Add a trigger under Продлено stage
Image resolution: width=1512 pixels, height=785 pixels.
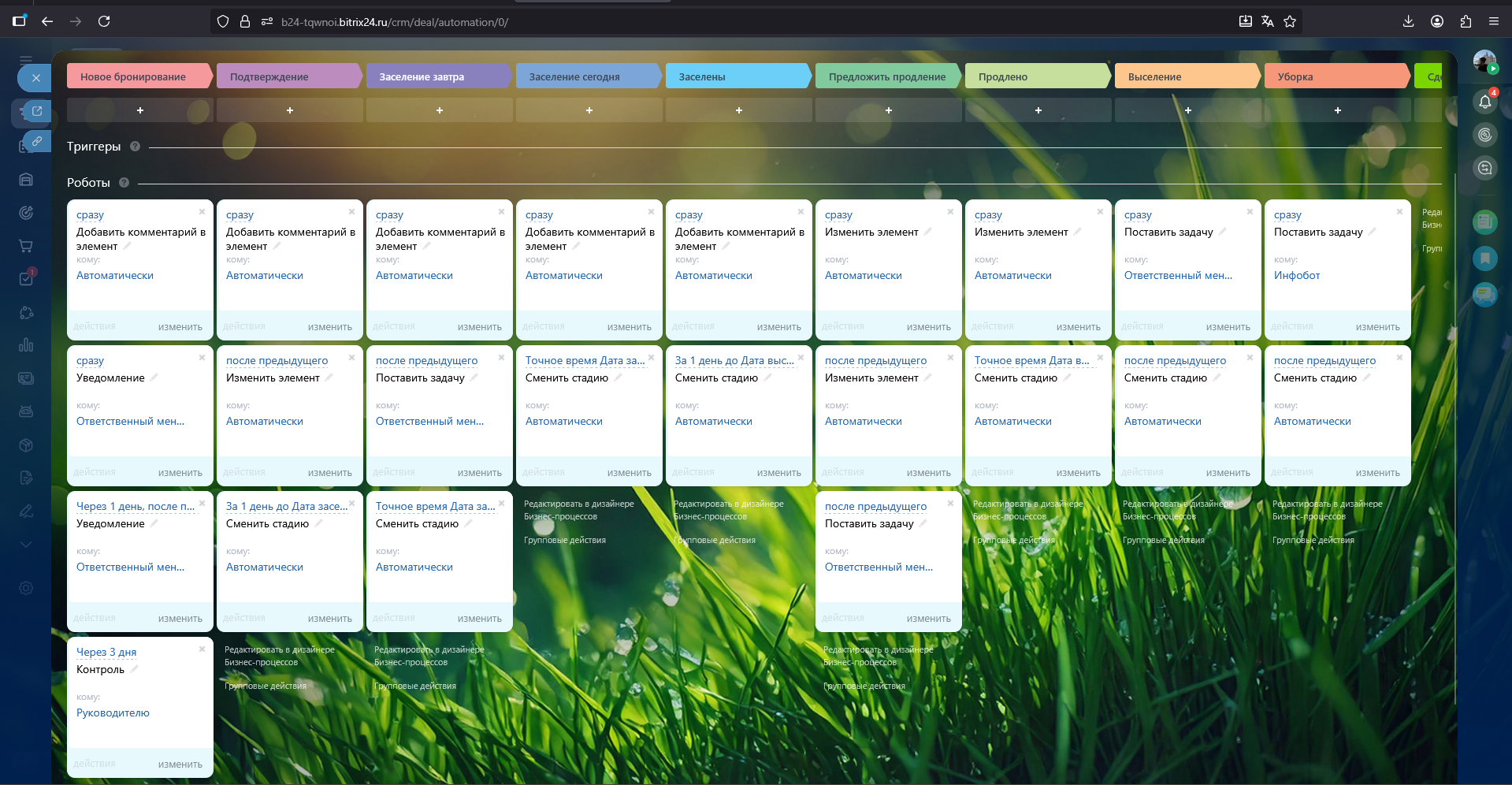[x=1038, y=110]
